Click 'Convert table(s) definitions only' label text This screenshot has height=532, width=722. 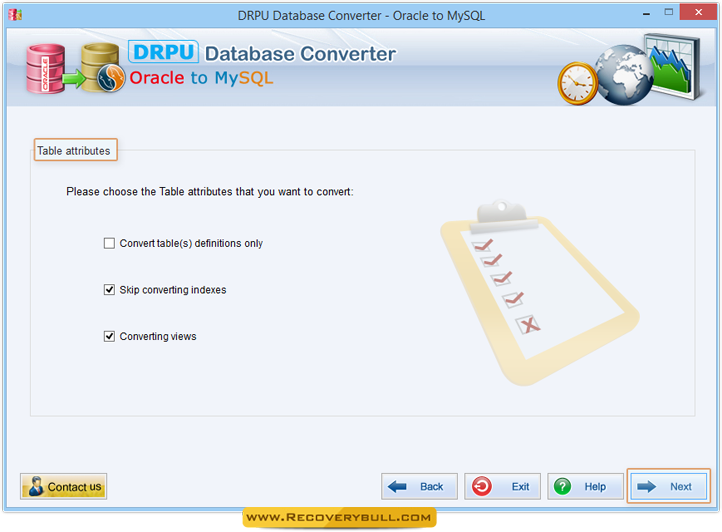191,243
